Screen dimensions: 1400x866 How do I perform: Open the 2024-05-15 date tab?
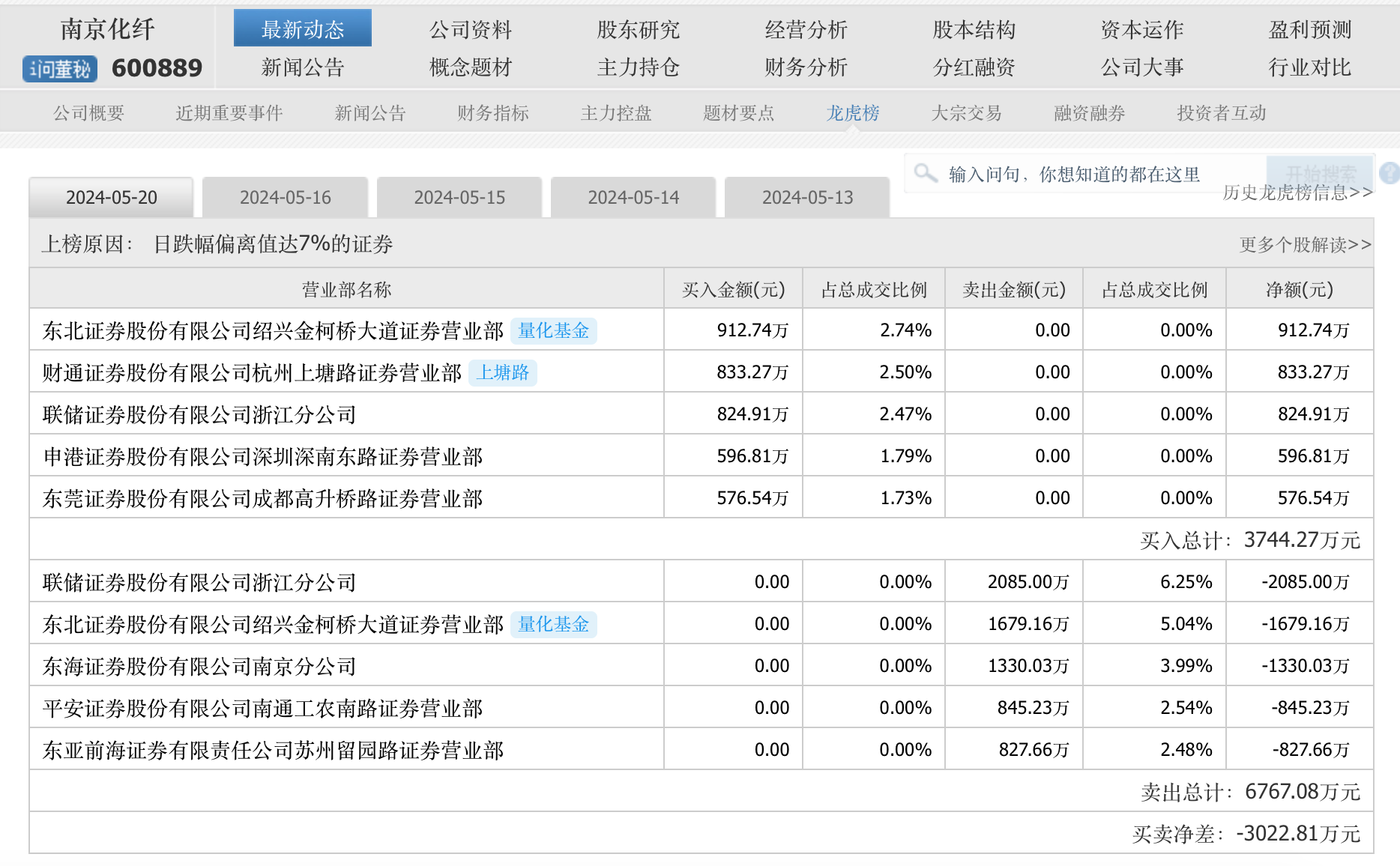(x=459, y=198)
